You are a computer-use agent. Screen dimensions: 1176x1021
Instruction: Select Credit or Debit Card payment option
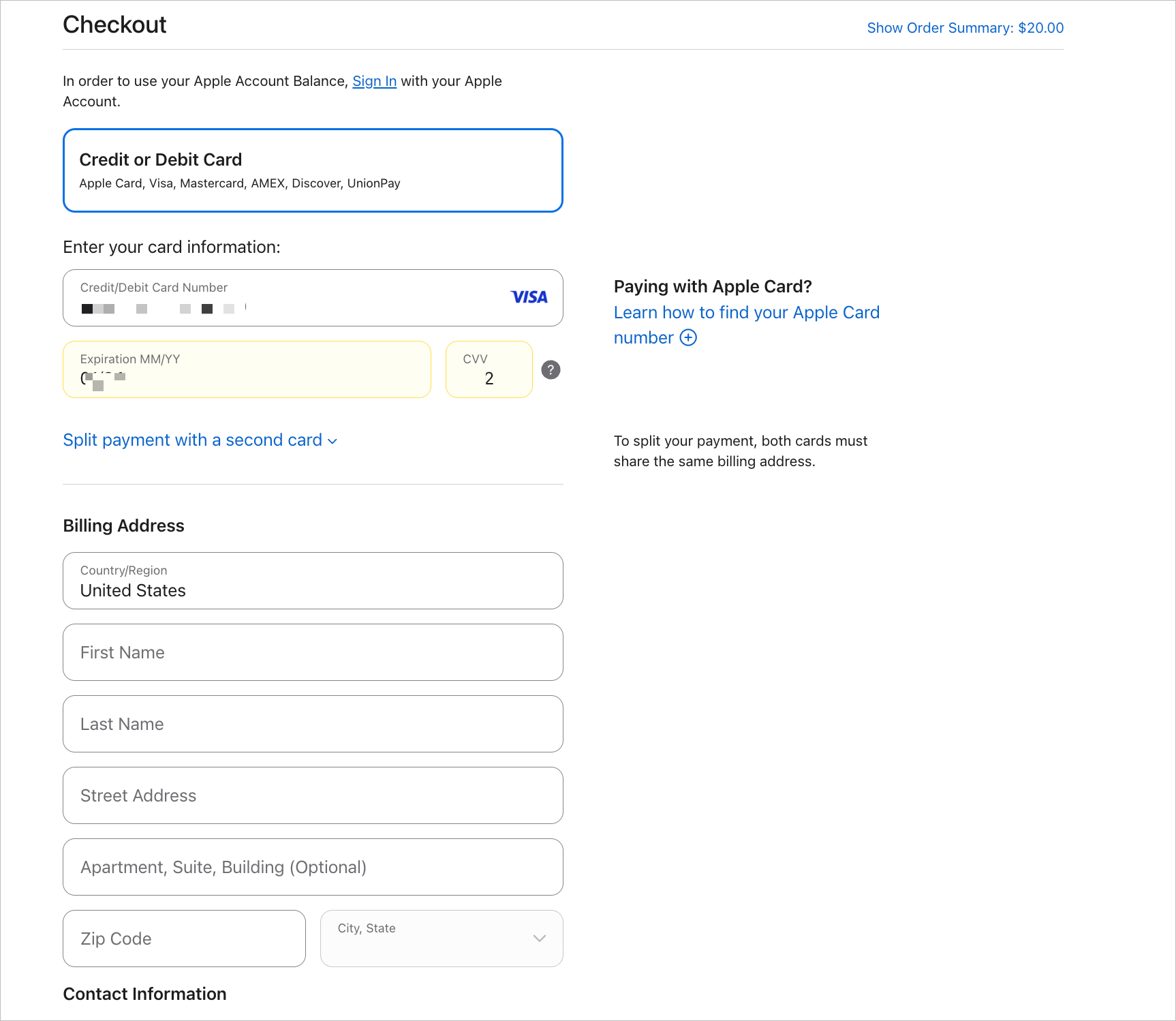point(313,170)
